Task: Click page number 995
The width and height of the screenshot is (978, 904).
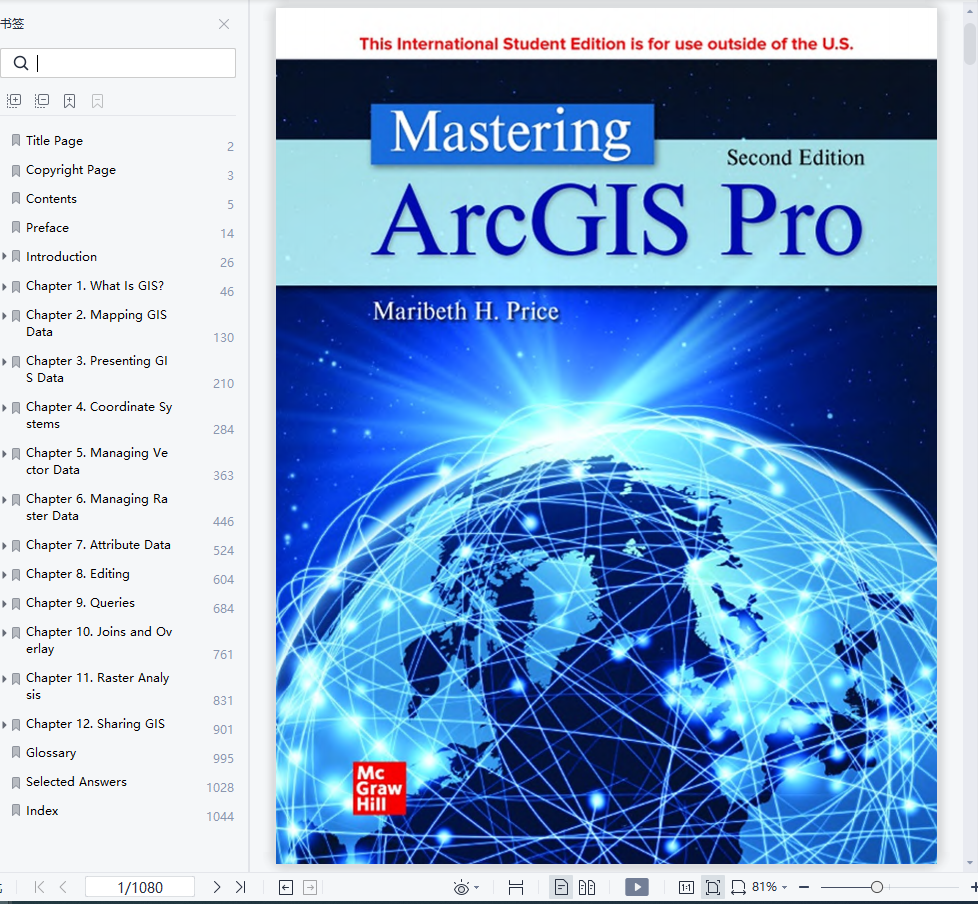Action: click(223, 759)
